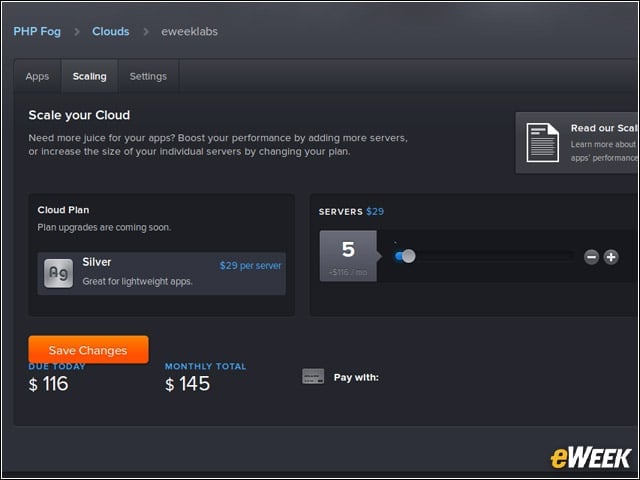Increase servers with the plus button
This screenshot has width=640, height=480.
(x=611, y=257)
